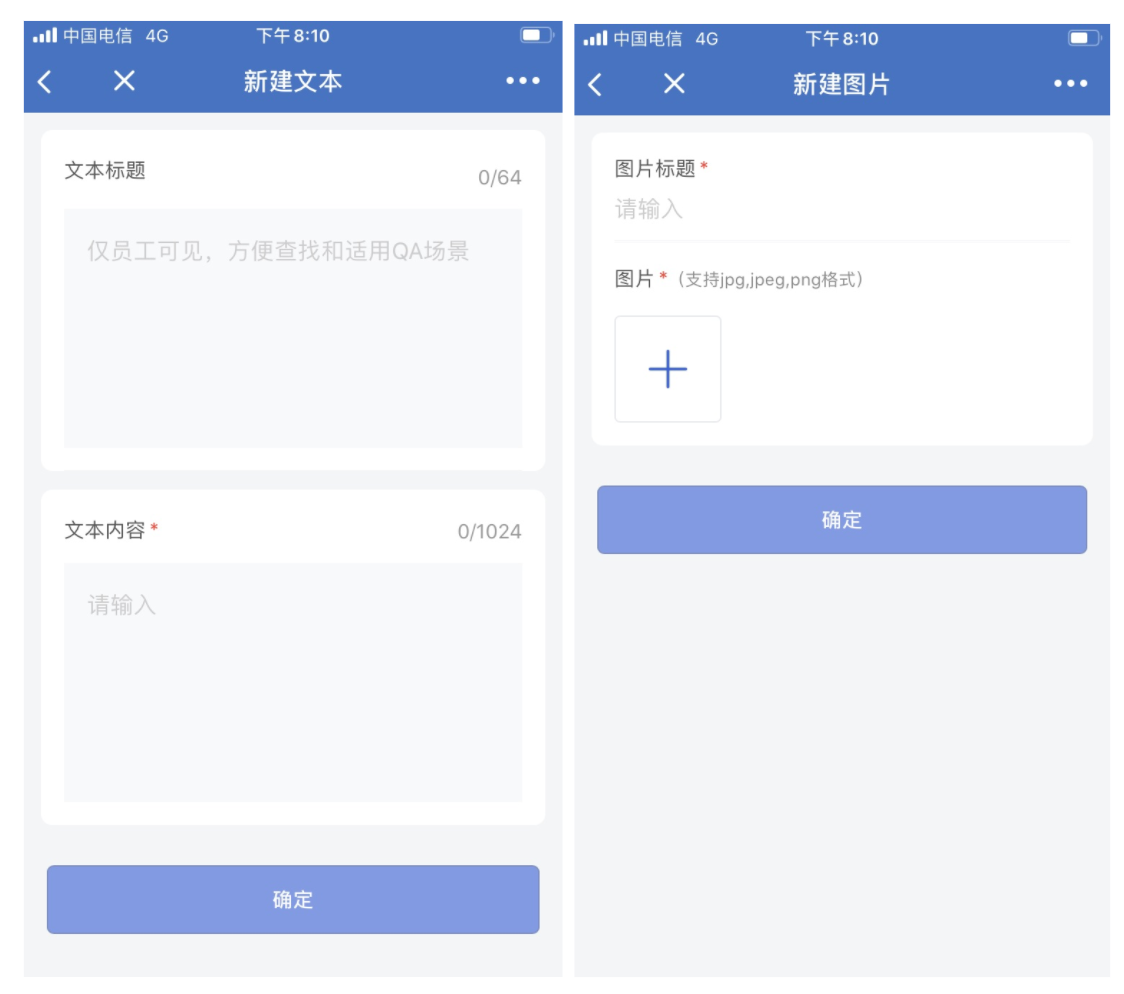
Task: Tap battery icon in right status bar
Action: (1084, 38)
